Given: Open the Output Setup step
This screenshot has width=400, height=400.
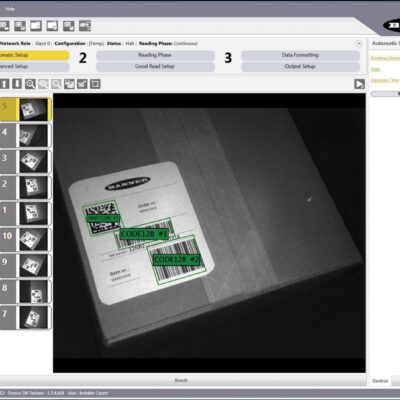Looking at the screenshot, I should coord(300,66).
